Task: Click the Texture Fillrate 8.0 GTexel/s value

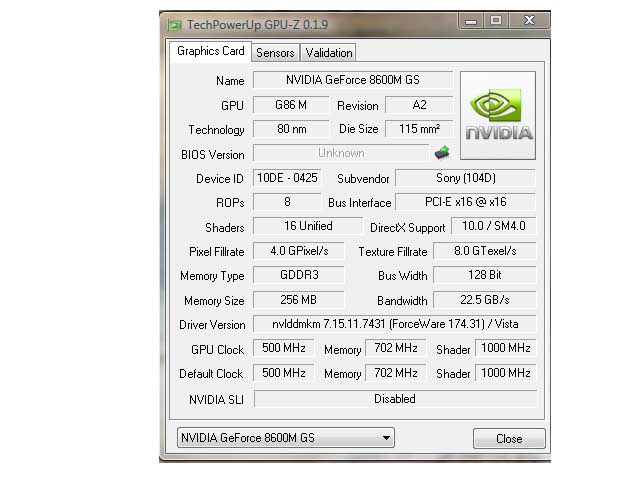Action: pos(485,251)
